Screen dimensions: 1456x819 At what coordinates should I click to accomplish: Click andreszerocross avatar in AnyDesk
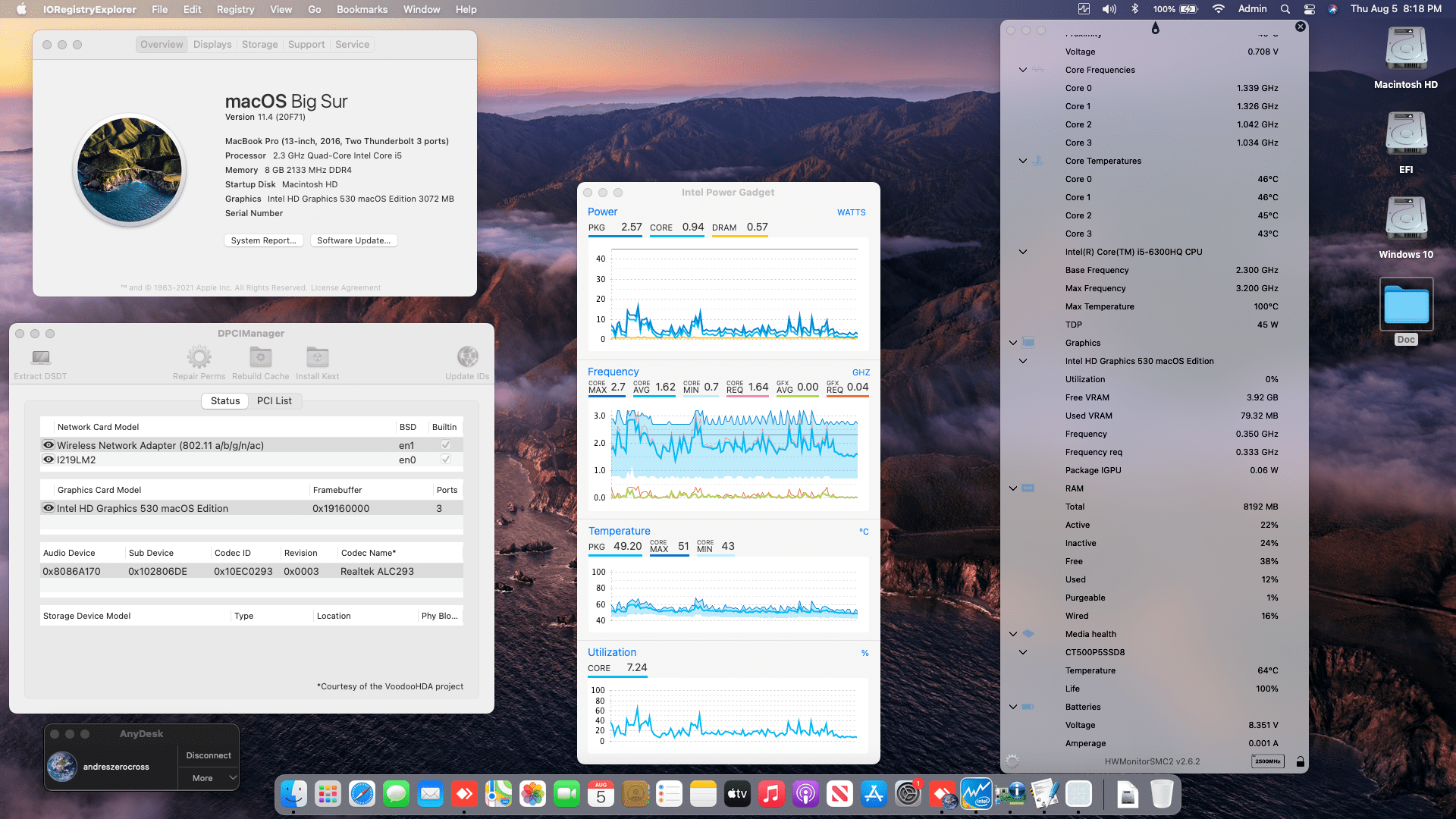click(x=62, y=767)
